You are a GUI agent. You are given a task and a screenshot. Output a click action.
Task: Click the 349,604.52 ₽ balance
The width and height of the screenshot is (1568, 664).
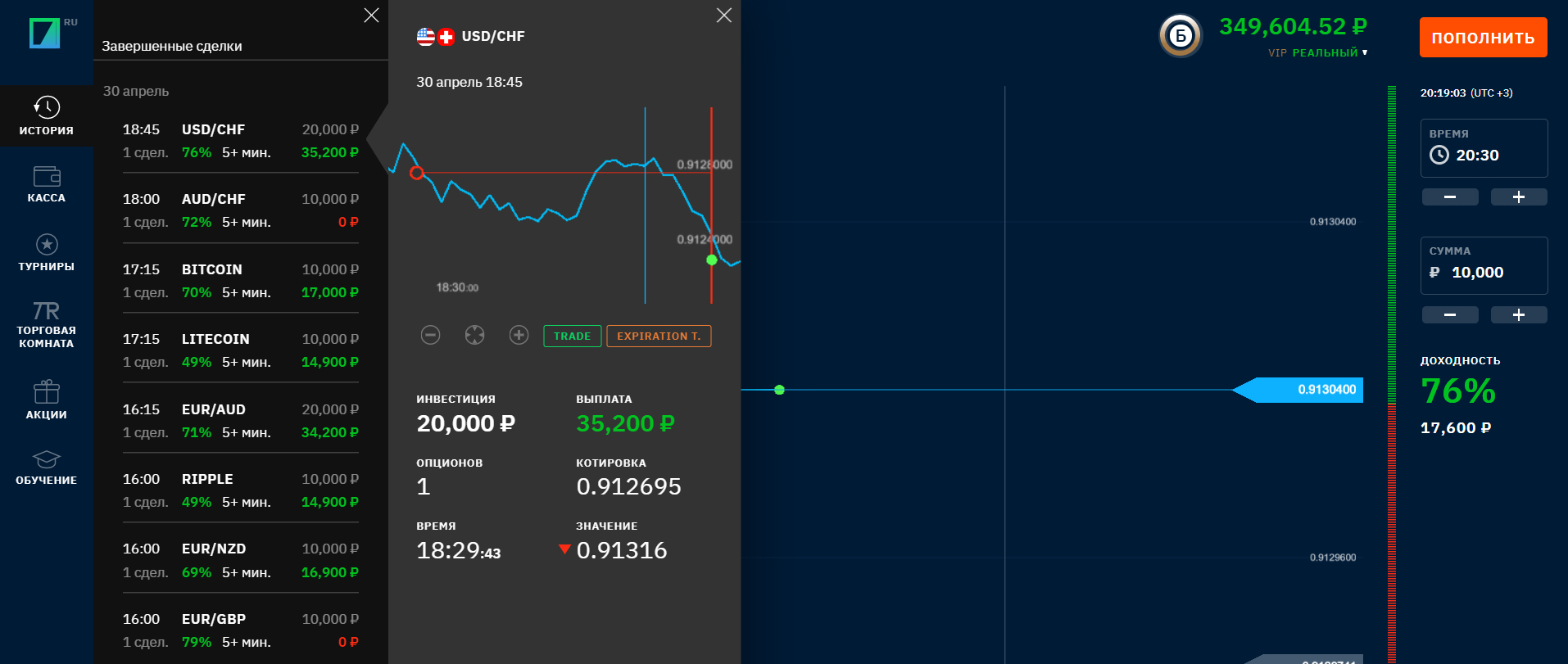[x=1293, y=26]
